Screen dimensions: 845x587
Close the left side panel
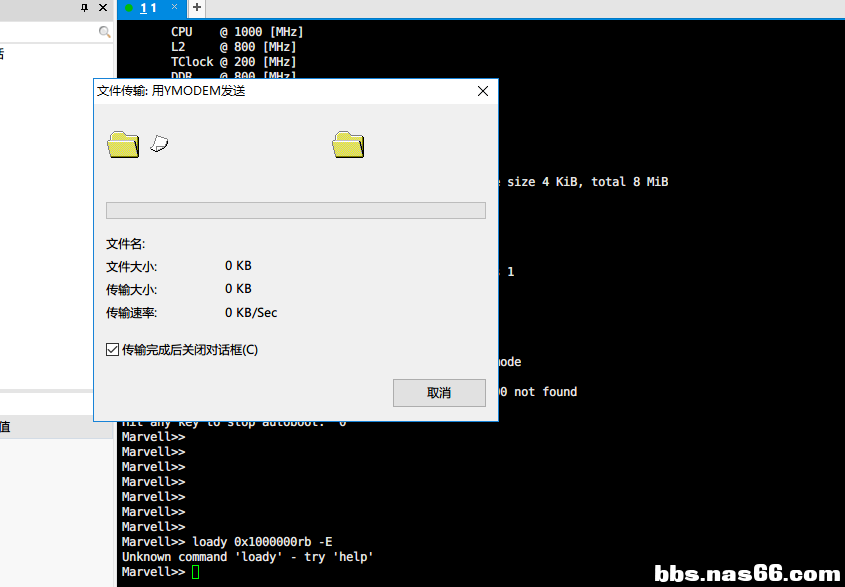coord(103,8)
